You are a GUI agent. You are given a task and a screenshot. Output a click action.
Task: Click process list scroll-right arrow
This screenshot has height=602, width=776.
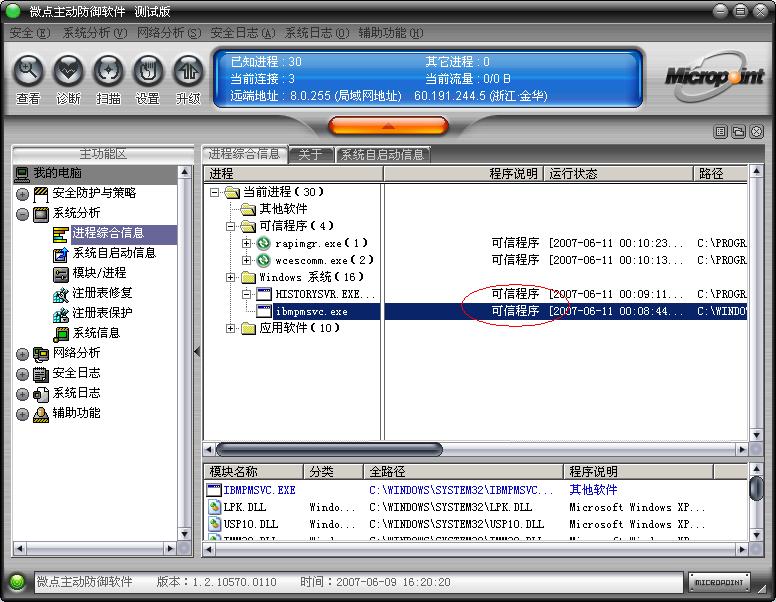click(741, 450)
